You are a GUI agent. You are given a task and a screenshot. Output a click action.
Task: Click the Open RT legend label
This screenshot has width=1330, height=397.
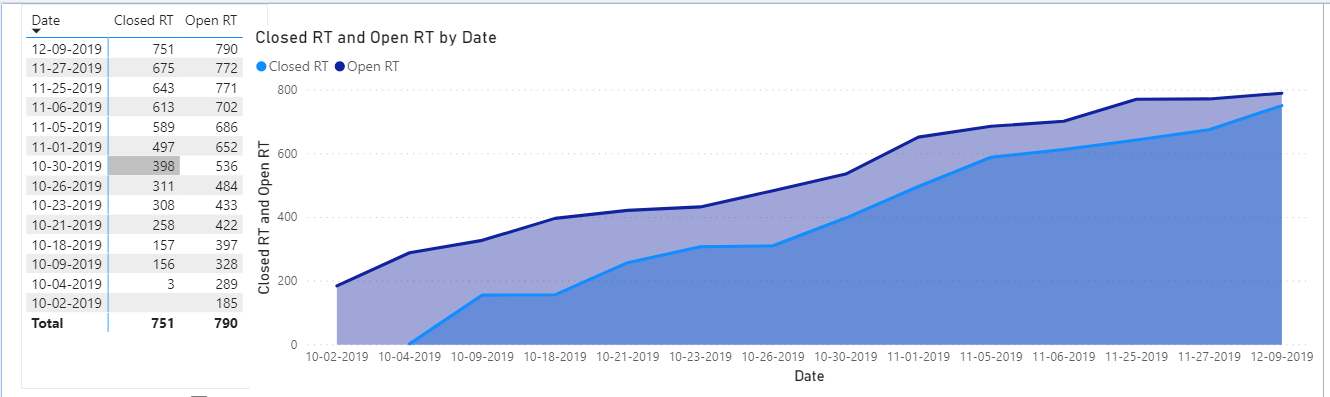[x=372, y=67]
